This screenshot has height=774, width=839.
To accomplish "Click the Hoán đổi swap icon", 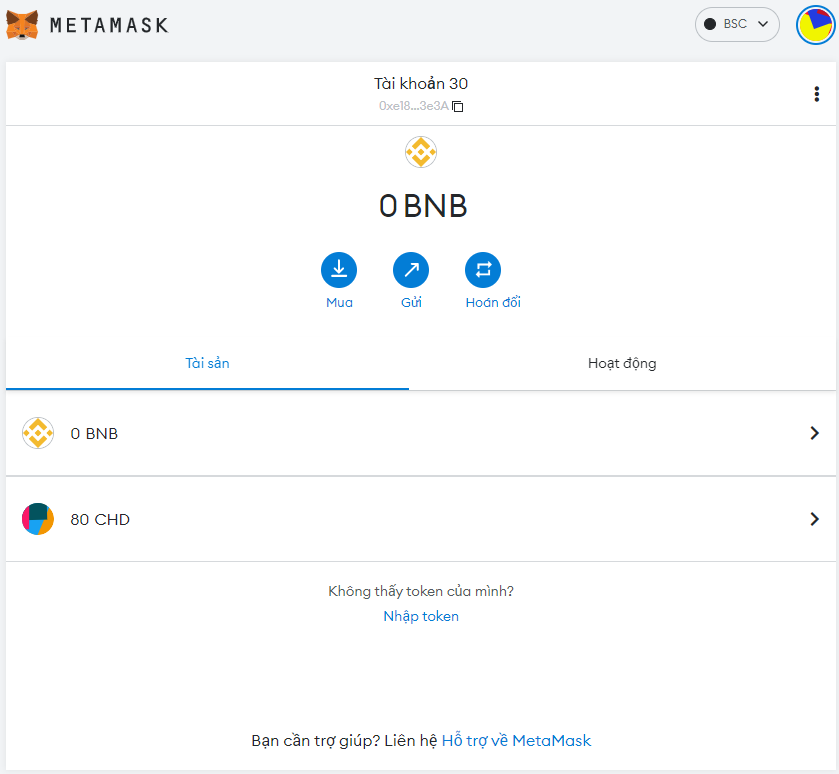I will click(483, 270).
